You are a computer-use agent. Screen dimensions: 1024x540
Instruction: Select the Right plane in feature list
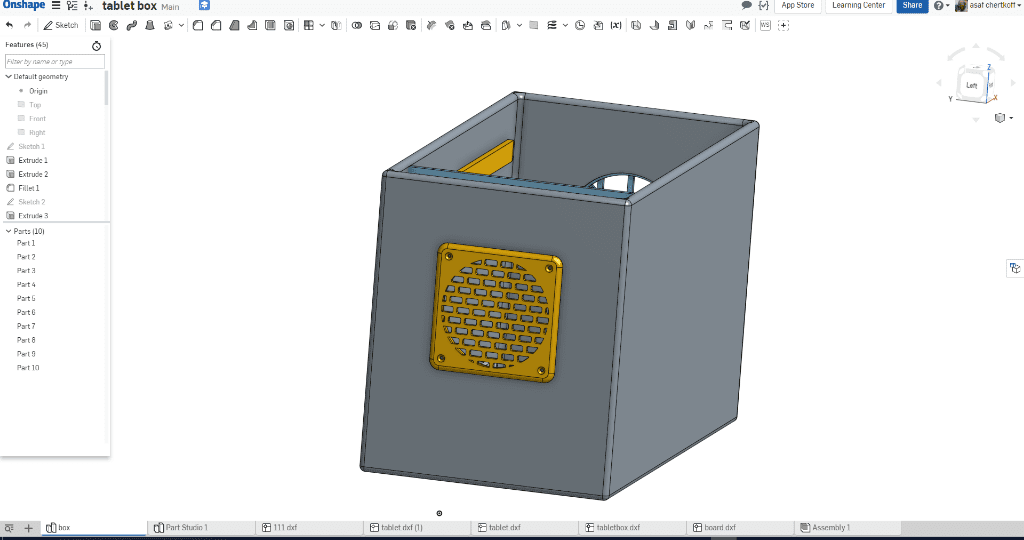point(37,133)
